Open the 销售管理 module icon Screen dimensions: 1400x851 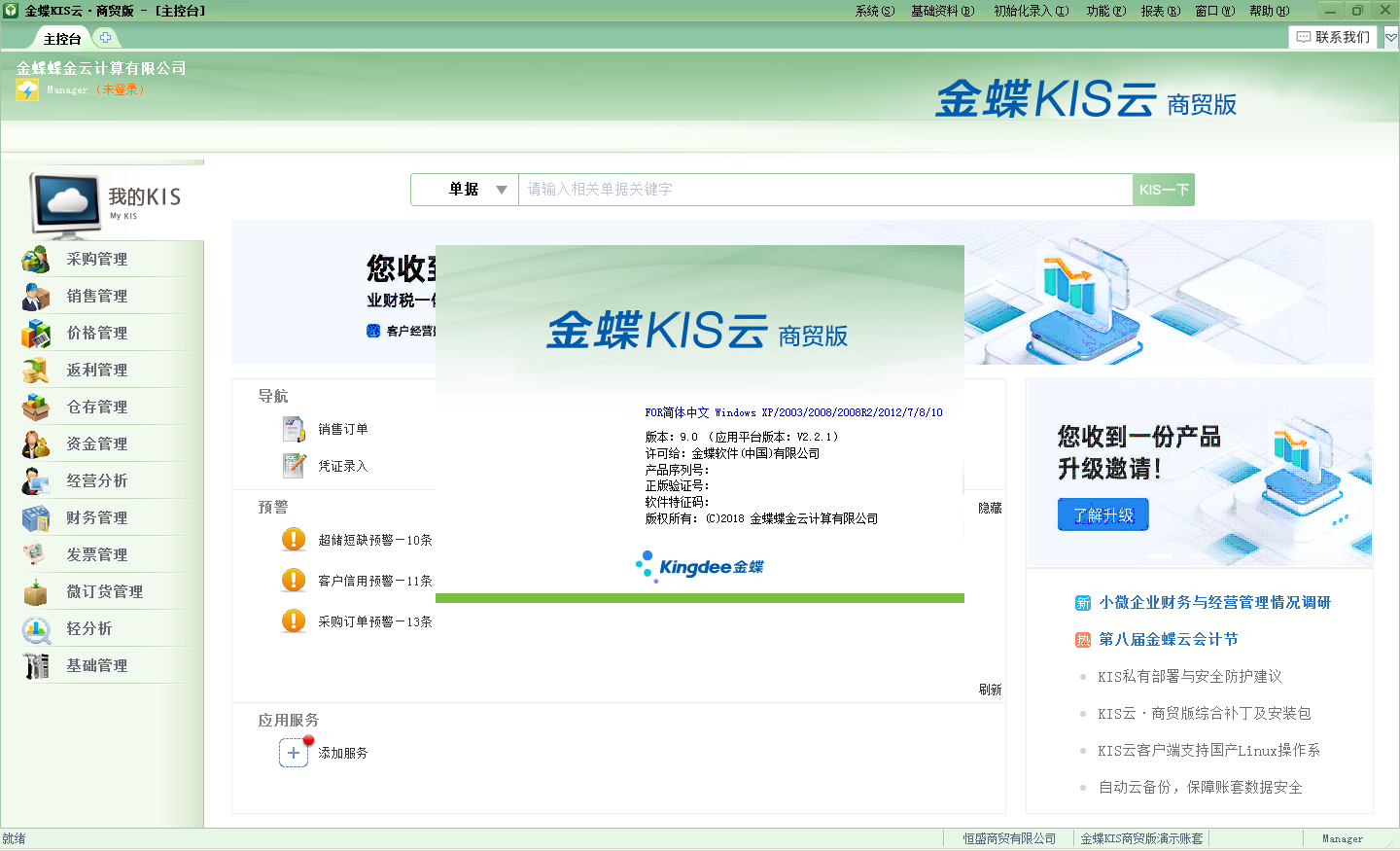[x=36, y=297]
